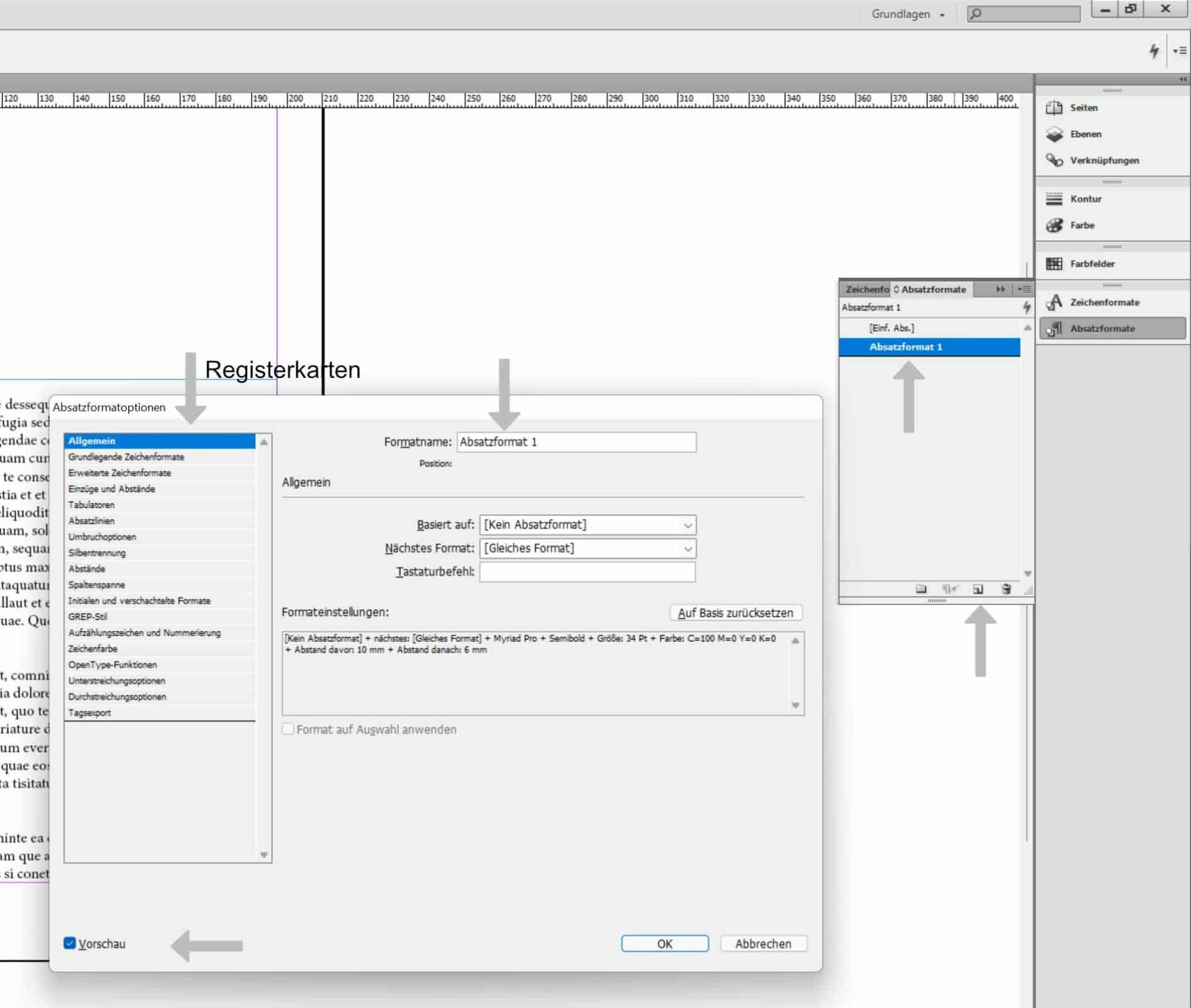
Task: Open the Spaltenspanne category
Action: coord(159,585)
